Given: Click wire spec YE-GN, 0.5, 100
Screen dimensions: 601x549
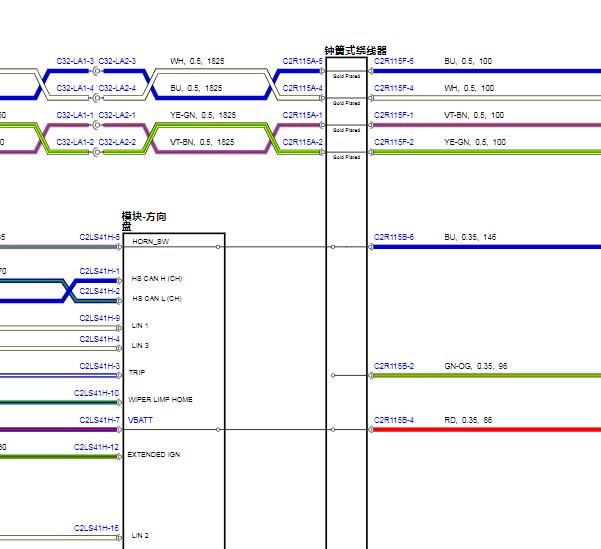Looking at the screenshot, I should tap(475, 142).
